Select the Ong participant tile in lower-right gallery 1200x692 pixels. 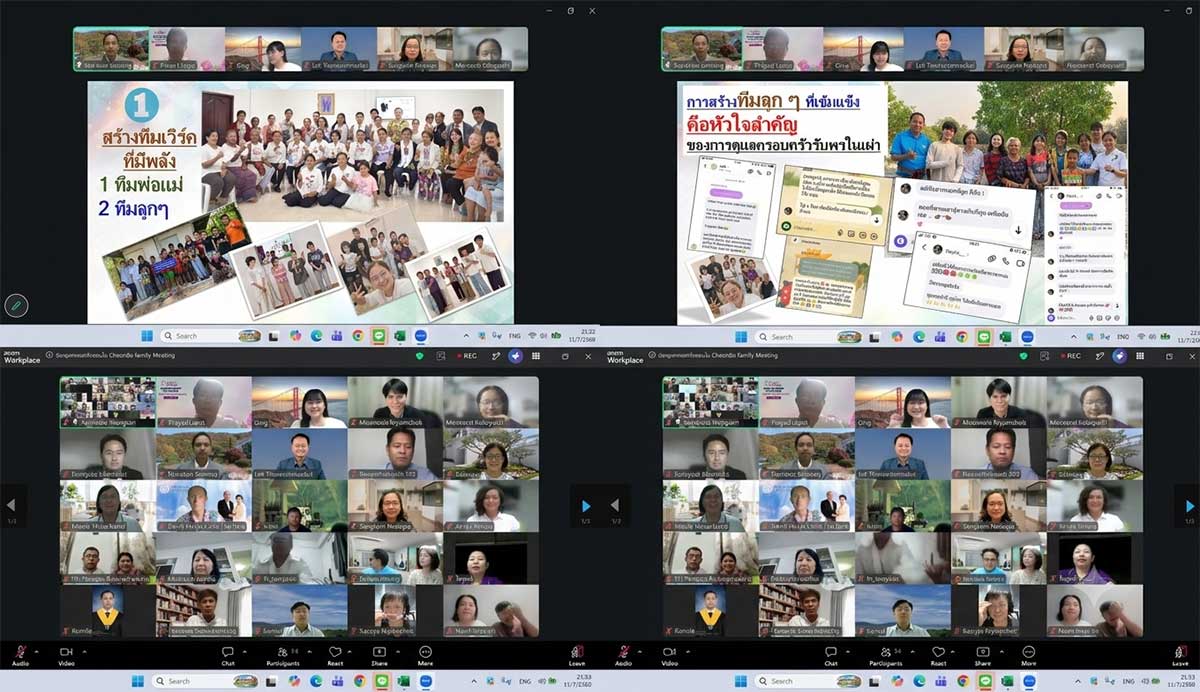(902, 402)
